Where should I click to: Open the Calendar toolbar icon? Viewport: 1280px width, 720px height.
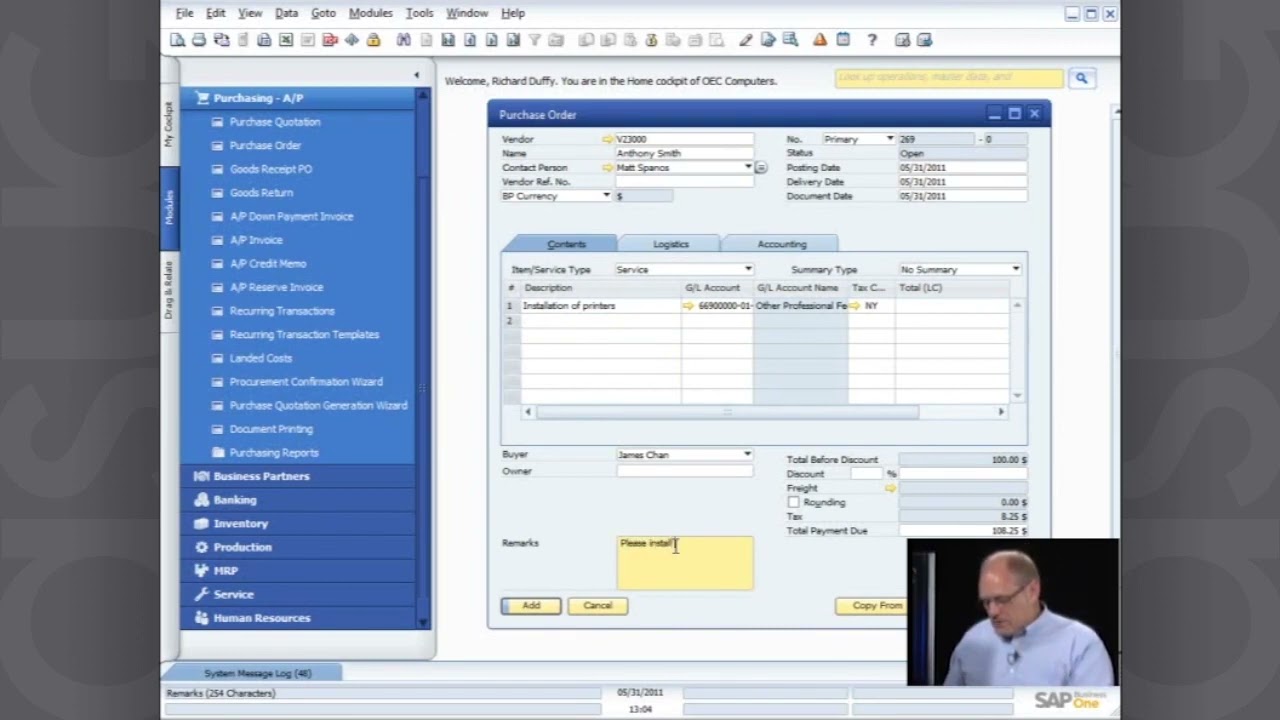[843, 40]
